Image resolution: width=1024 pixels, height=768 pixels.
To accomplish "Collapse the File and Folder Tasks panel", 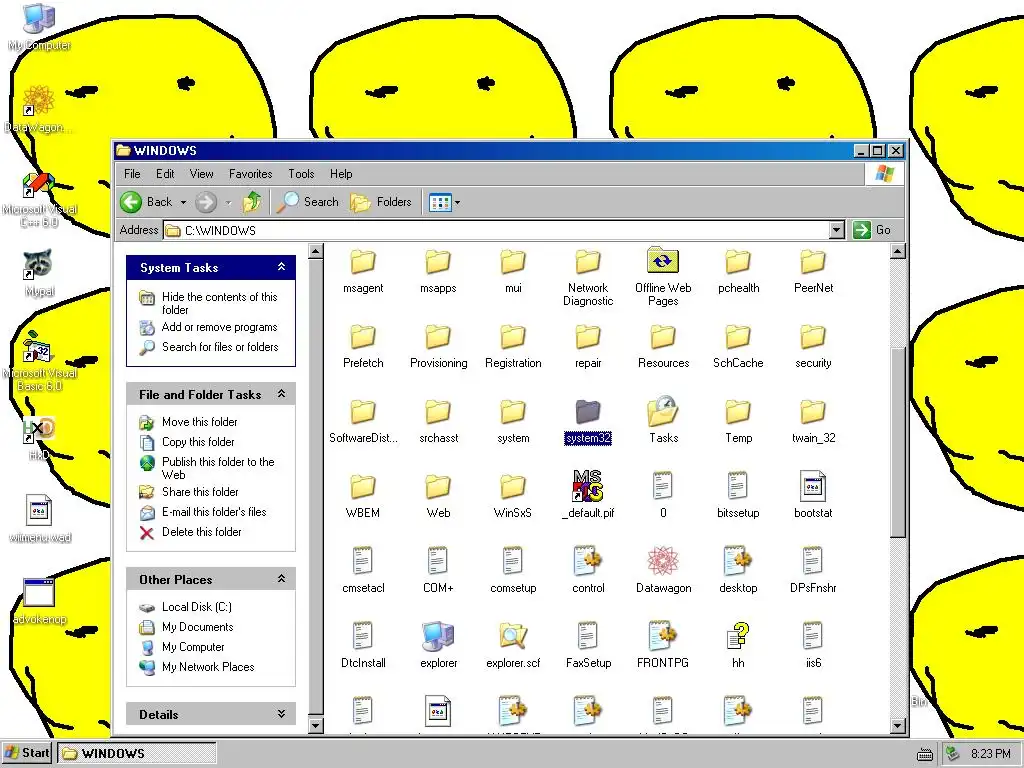I will click(x=281, y=394).
